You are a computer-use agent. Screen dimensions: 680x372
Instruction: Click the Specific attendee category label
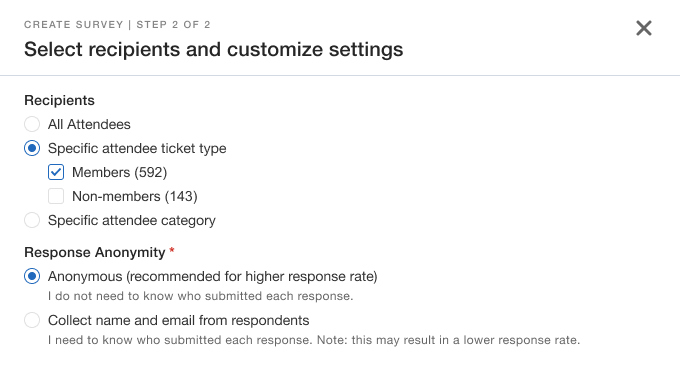tap(132, 220)
